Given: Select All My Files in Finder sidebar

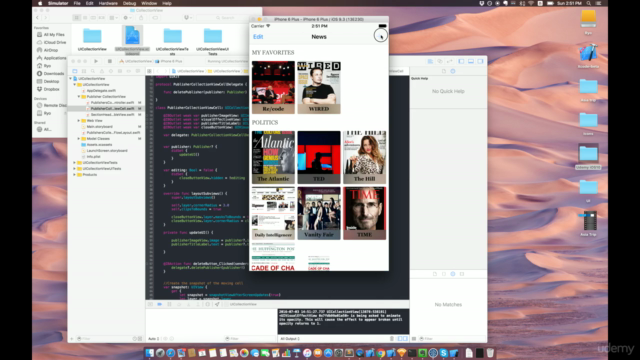Looking at the screenshot, I should (51, 35).
